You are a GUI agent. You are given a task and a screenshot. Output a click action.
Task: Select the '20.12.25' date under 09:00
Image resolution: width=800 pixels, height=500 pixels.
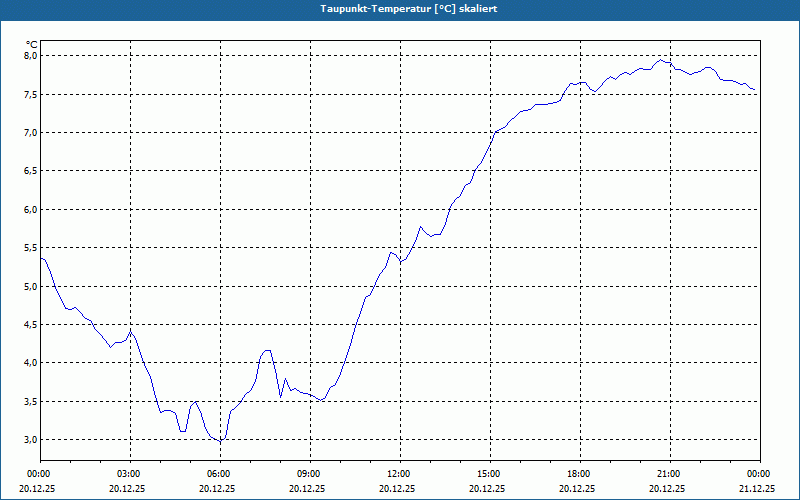(x=307, y=488)
